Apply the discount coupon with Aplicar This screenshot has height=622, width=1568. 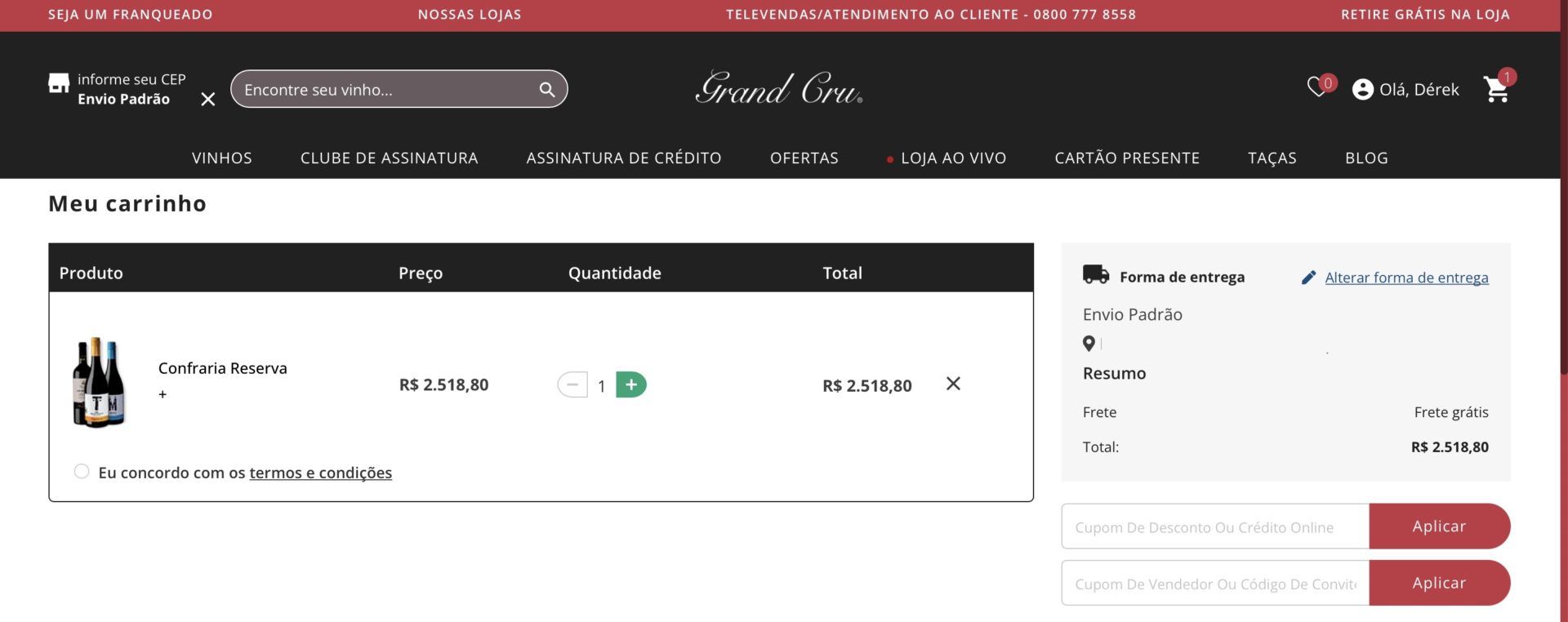pyautogui.click(x=1439, y=526)
